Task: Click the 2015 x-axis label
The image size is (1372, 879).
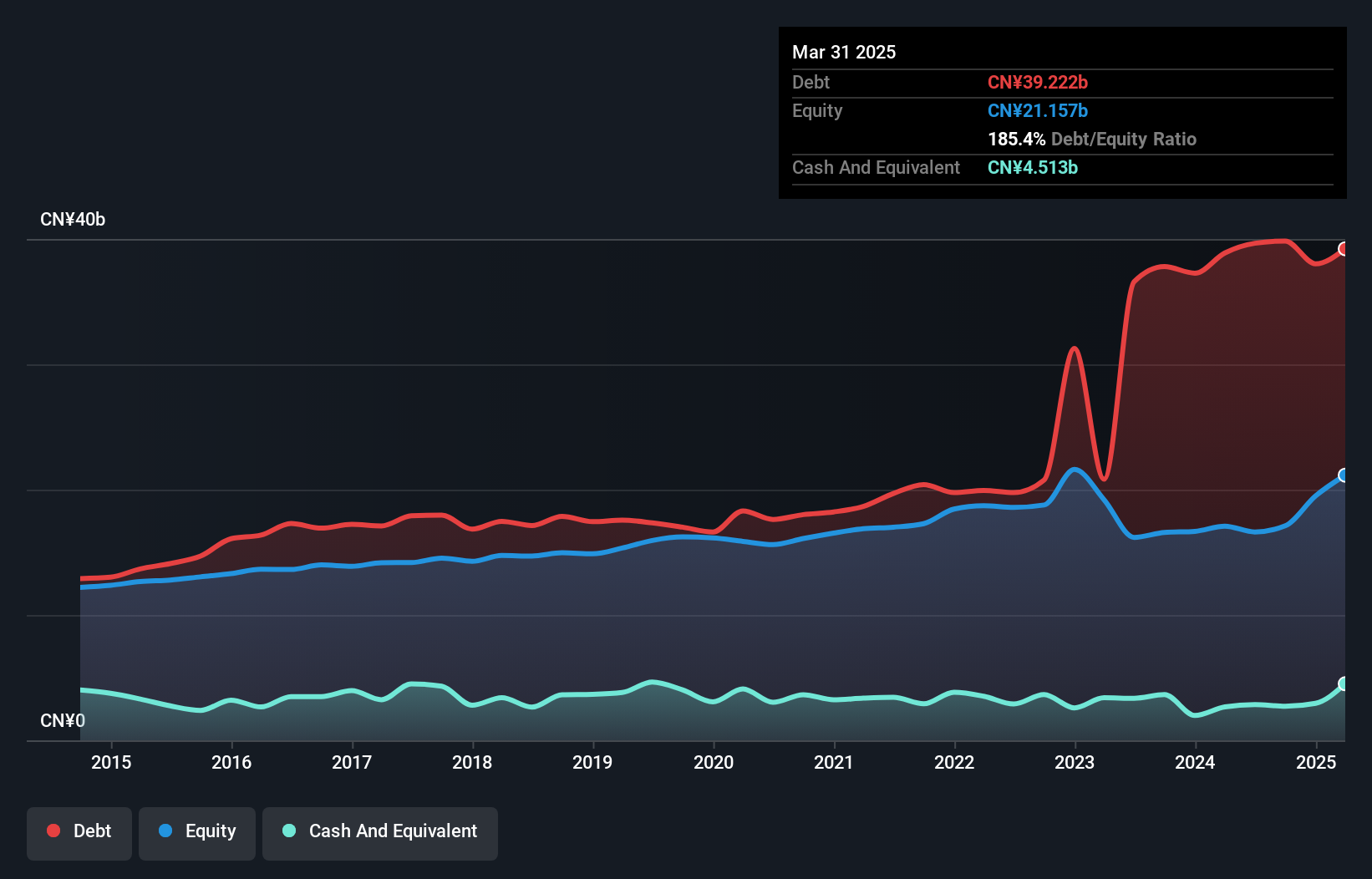Action: (x=111, y=762)
